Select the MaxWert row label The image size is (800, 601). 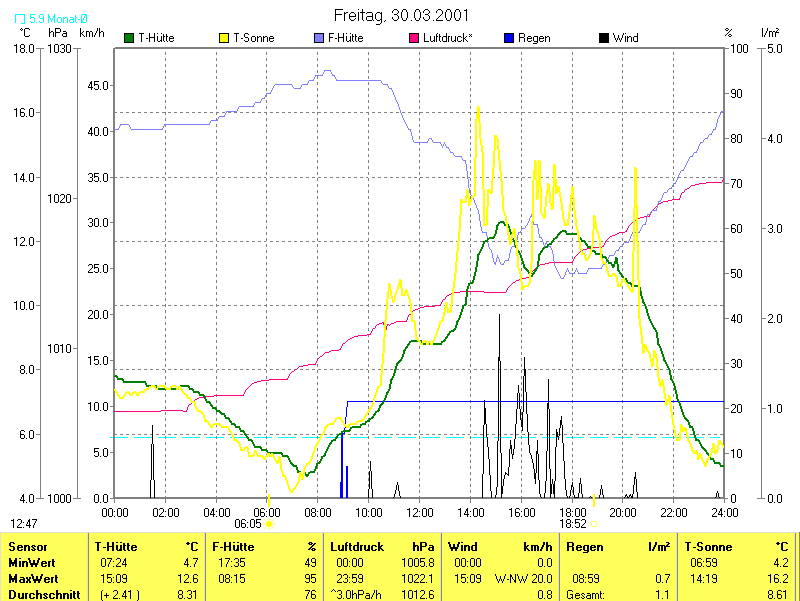(32, 579)
